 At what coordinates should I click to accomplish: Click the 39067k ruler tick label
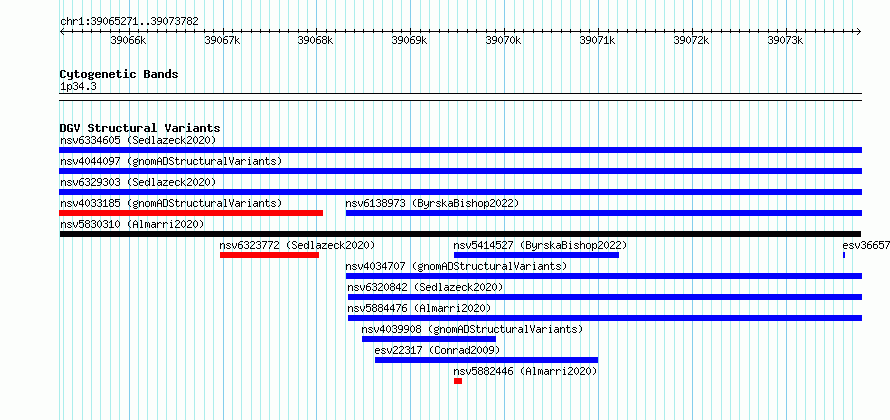pos(222,41)
